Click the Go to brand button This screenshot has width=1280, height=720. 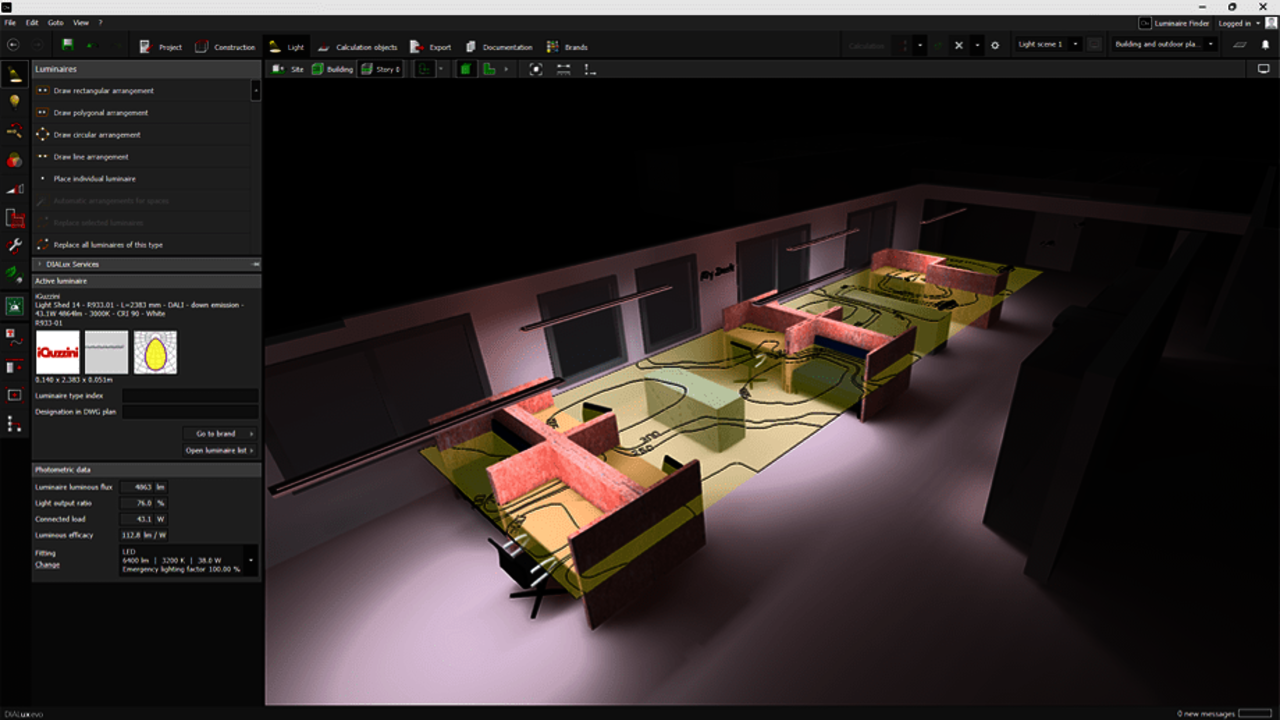click(219, 434)
